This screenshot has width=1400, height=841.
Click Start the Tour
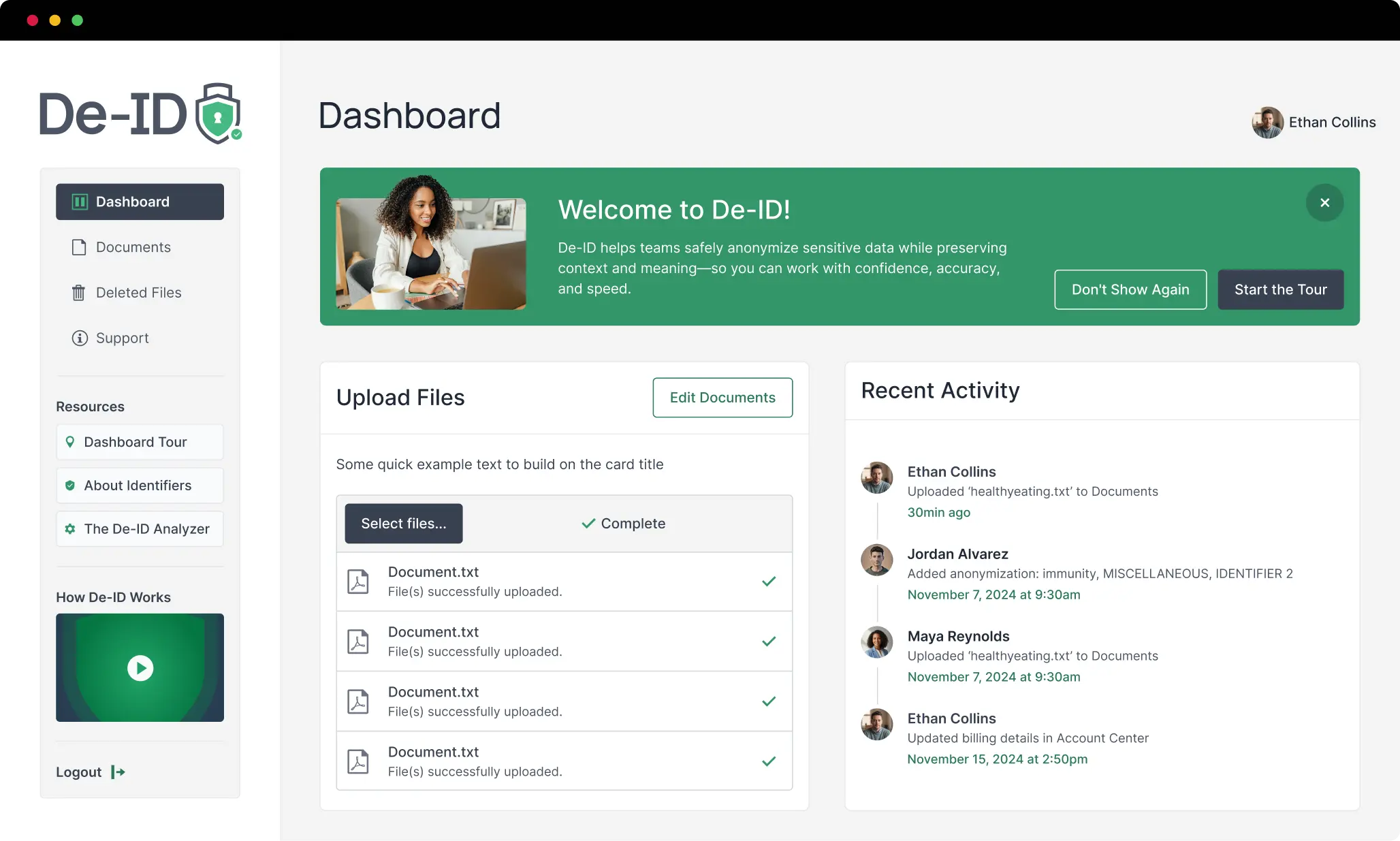1280,289
